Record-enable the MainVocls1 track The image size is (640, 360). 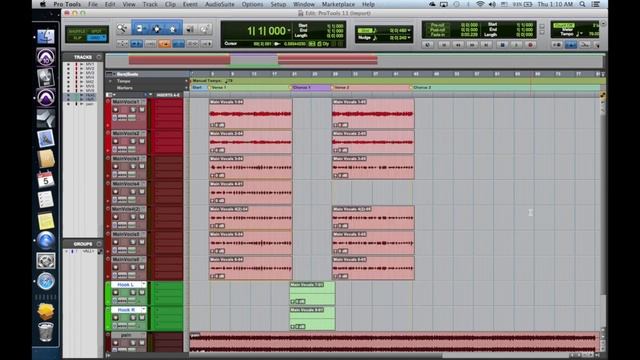click(x=116, y=110)
